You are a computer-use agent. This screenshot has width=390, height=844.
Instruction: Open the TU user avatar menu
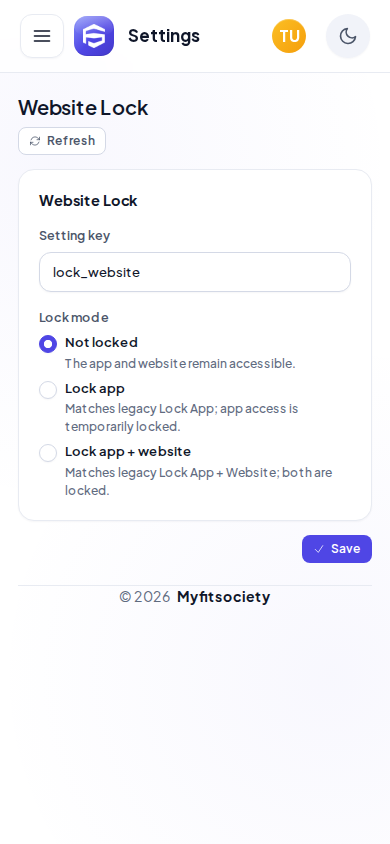point(289,36)
